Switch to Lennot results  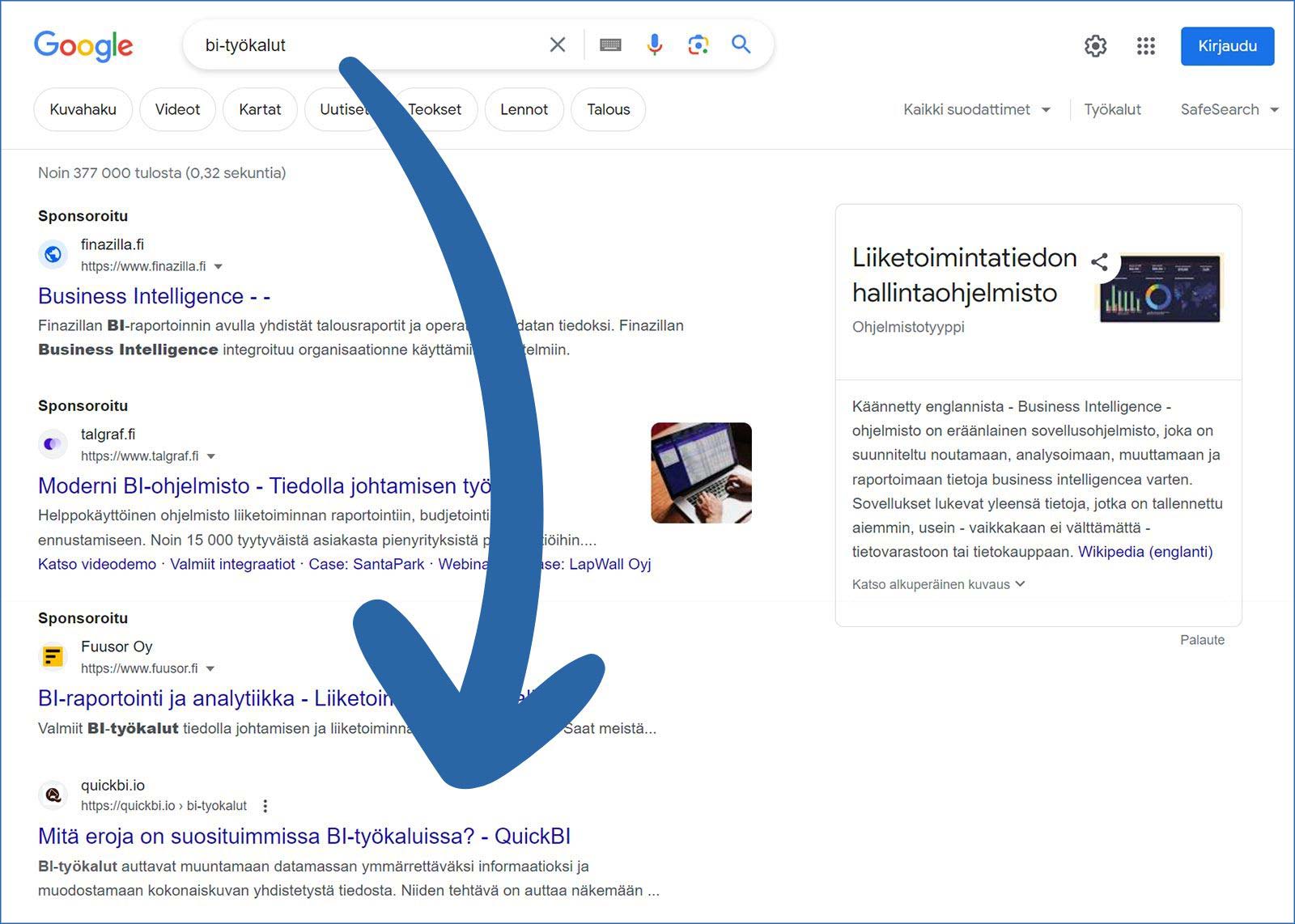tap(524, 109)
